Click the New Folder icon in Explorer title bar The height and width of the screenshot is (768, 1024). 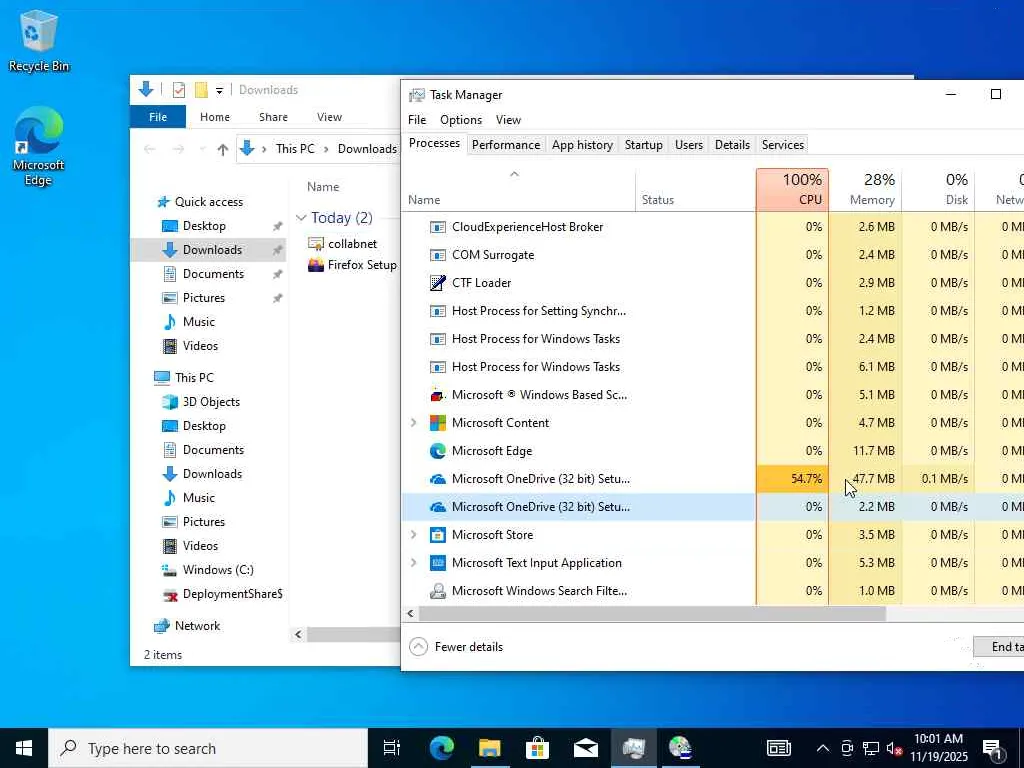pos(201,90)
